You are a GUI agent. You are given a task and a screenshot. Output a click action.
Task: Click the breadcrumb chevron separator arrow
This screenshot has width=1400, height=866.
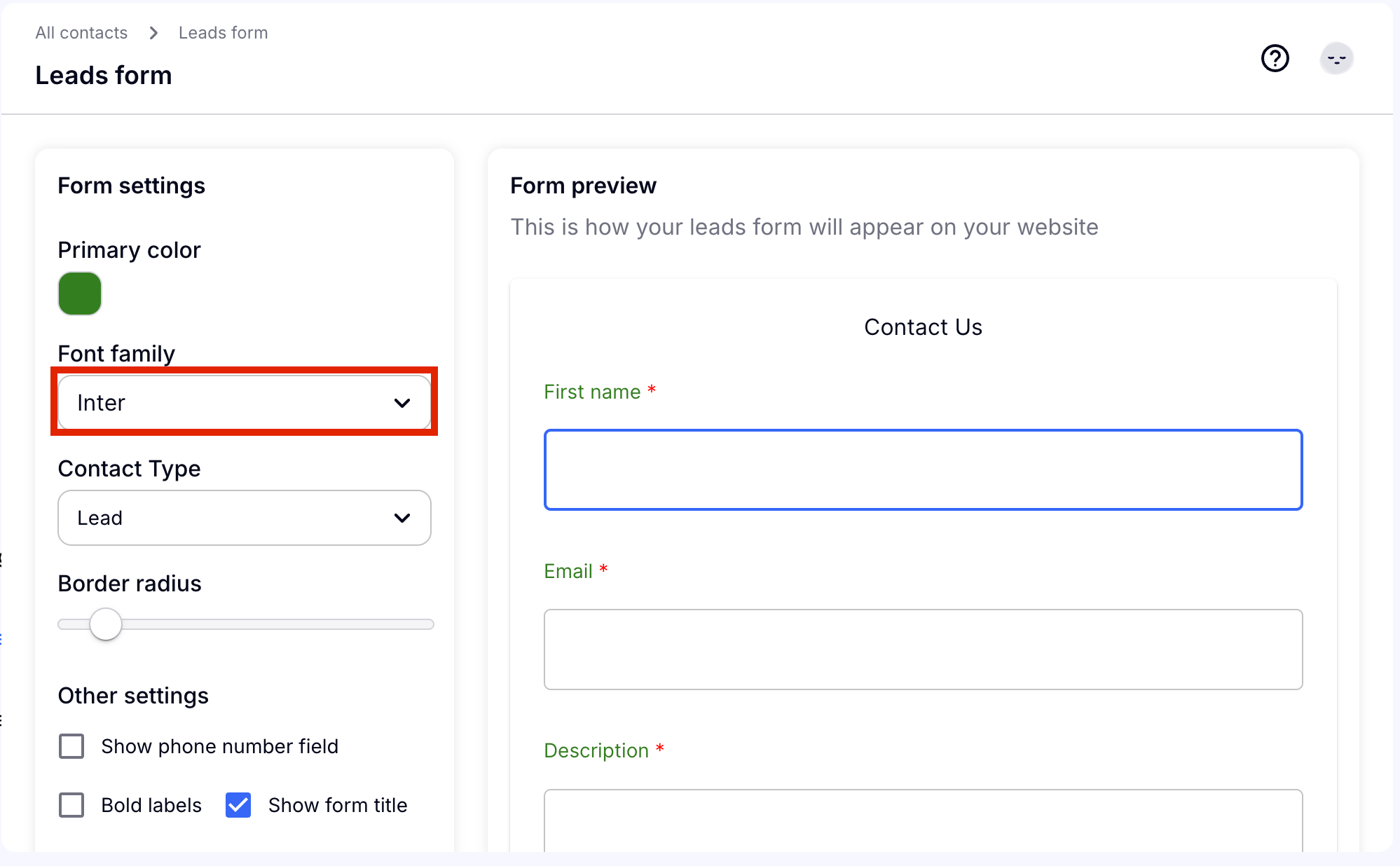pyautogui.click(x=153, y=33)
